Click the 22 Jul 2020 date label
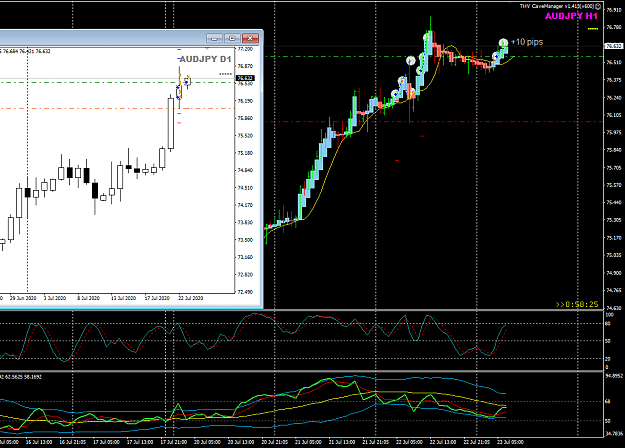Screen dimensions: 625x448 [x=191, y=298]
